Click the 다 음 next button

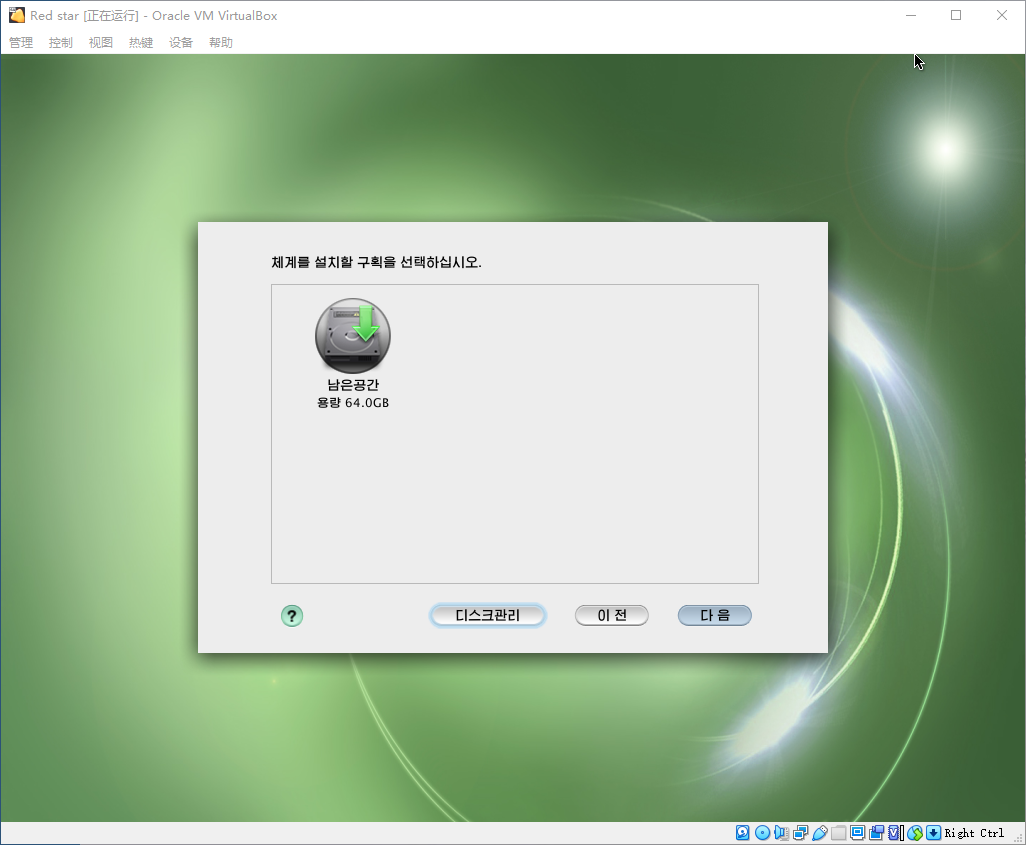(x=715, y=615)
